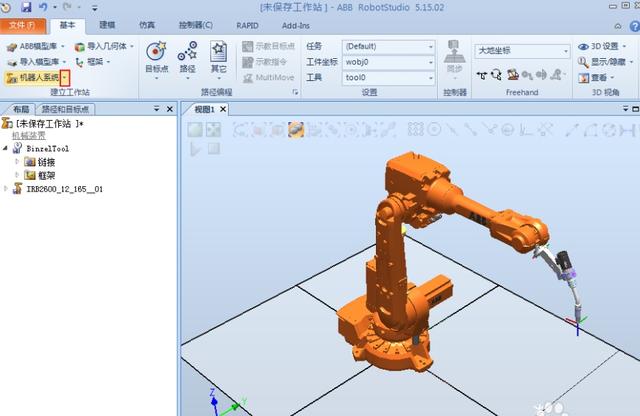Click the Save icon in the title bar

[27, 7]
